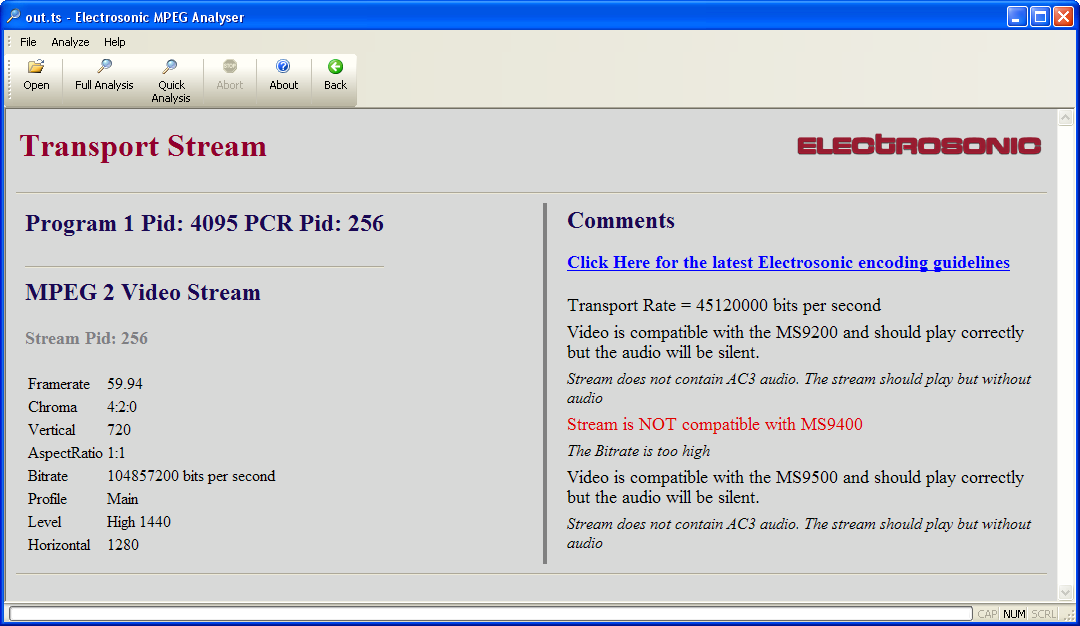Image resolution: width=1080 pixels, height=626 pixels.
Task: Click the AspectRatio value 1:1
Action: pyautogui.click(x=116, y=453)
